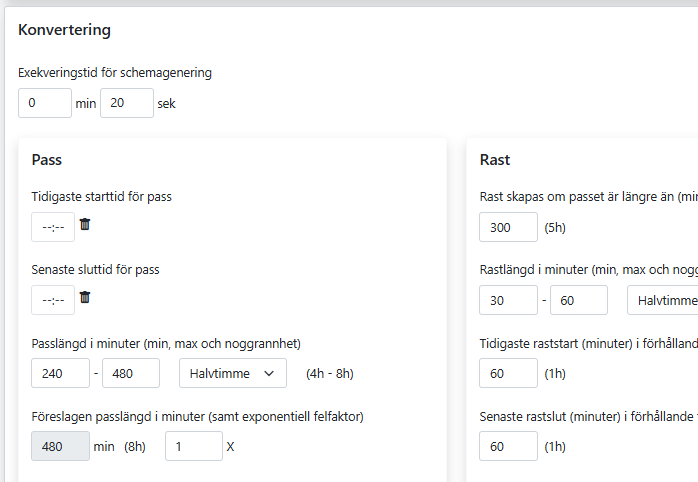Click maximum break length field showing 60

[579, 300]
